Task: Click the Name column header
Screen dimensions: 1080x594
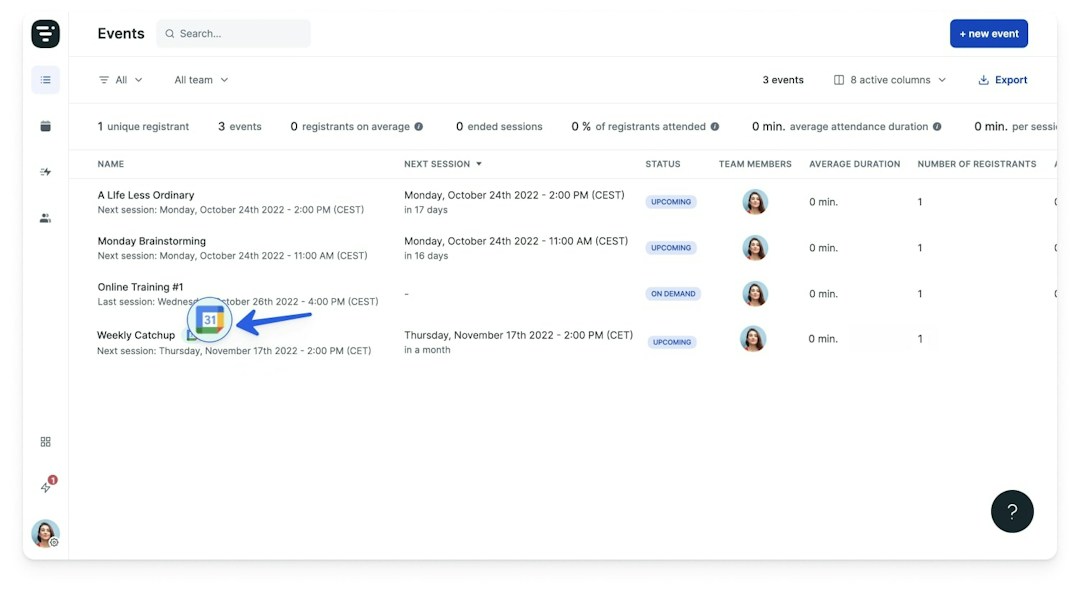Action: (110, 164)
